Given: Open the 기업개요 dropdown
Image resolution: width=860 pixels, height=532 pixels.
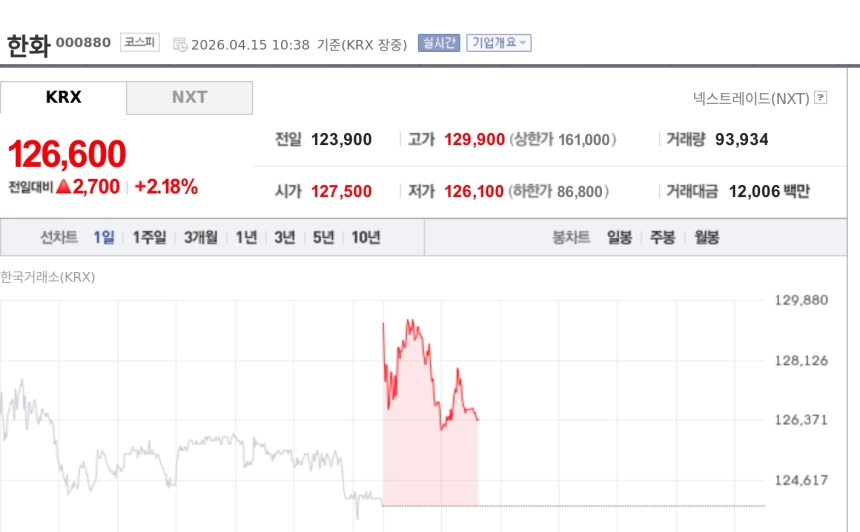Looking at the screenshot, I should coord(499,43).
